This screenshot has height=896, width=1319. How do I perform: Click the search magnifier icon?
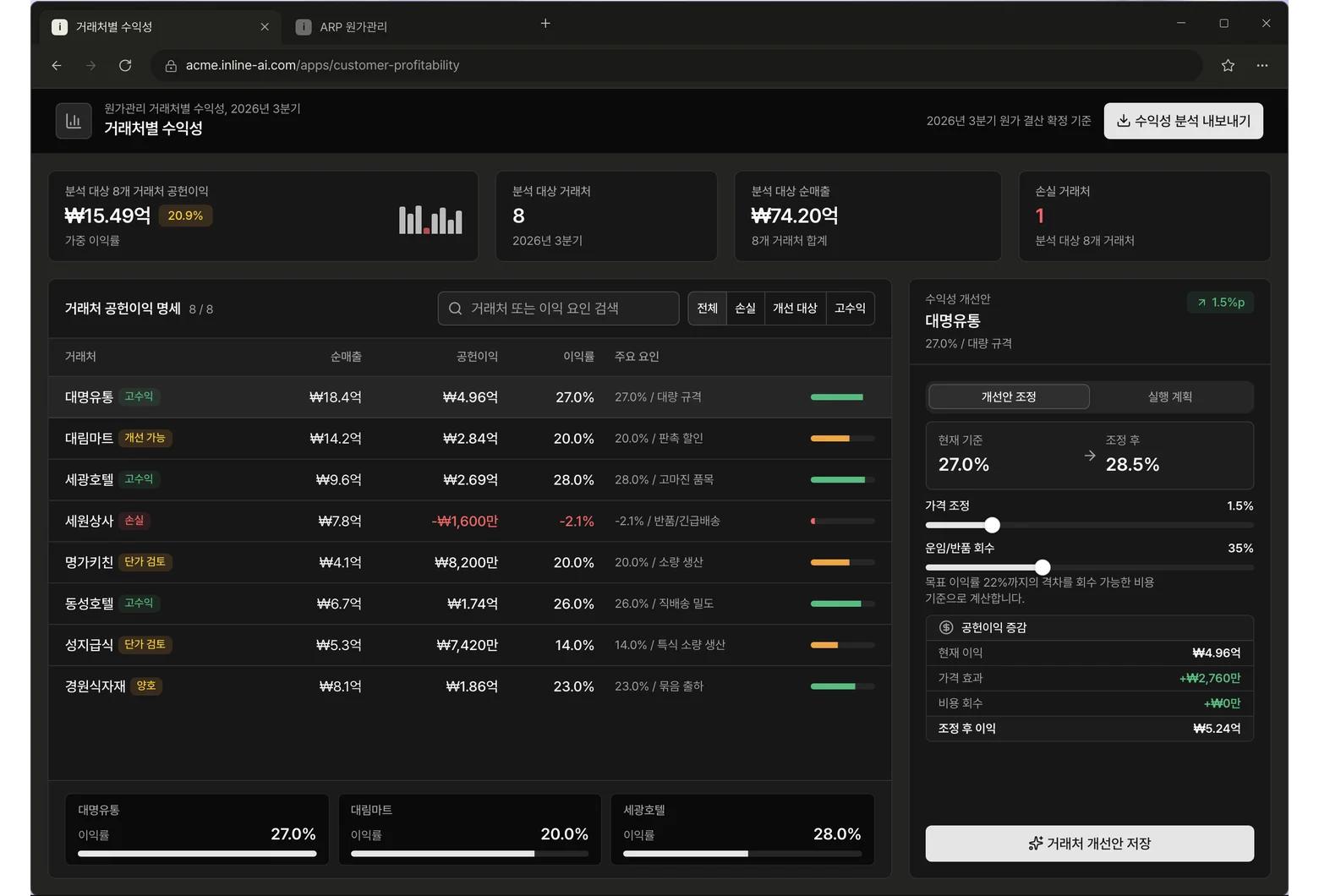(x=455, y=309)
